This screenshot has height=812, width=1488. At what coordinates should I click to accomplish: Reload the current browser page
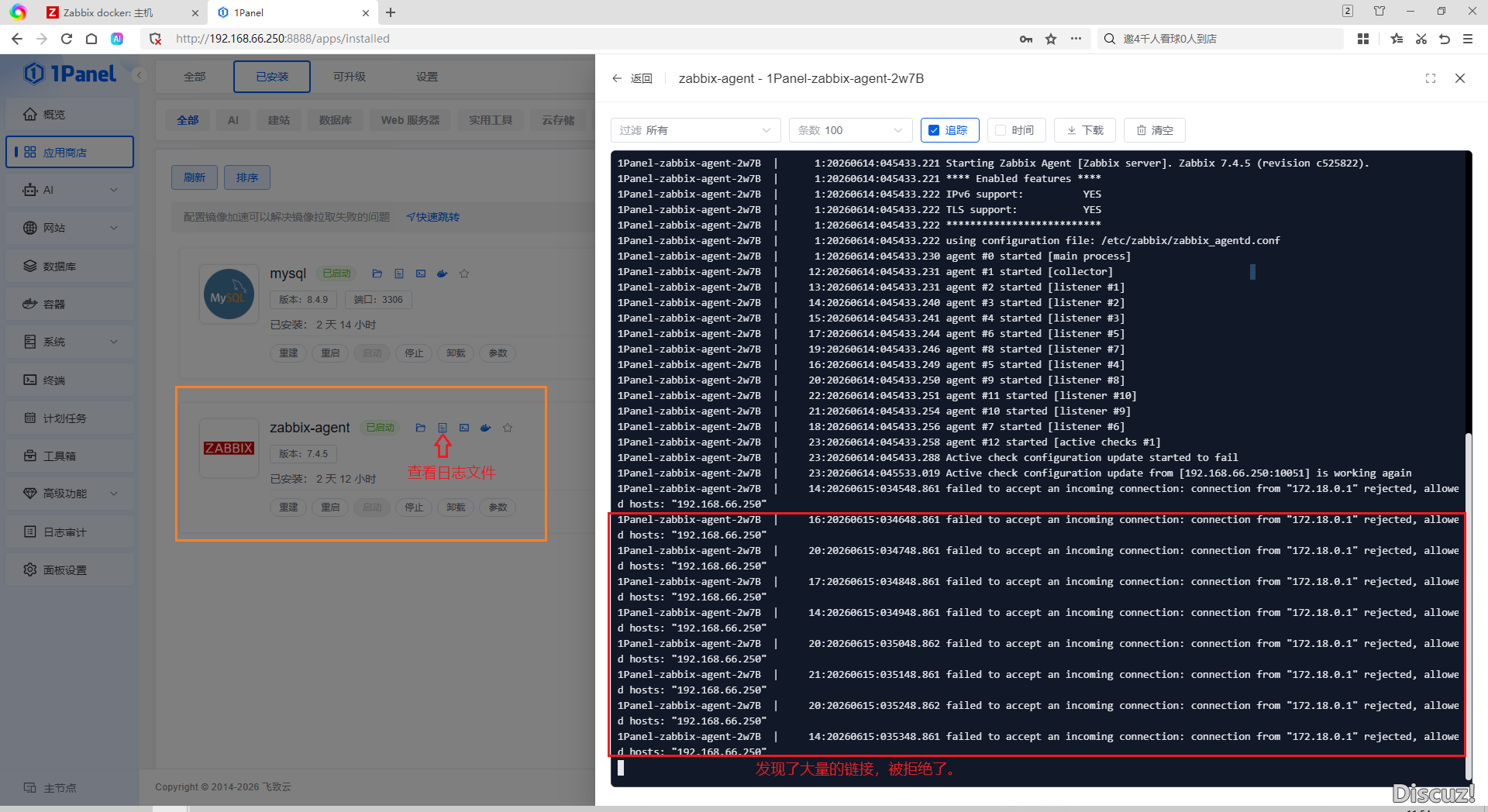pyautogui.click(x=67, y=39)
